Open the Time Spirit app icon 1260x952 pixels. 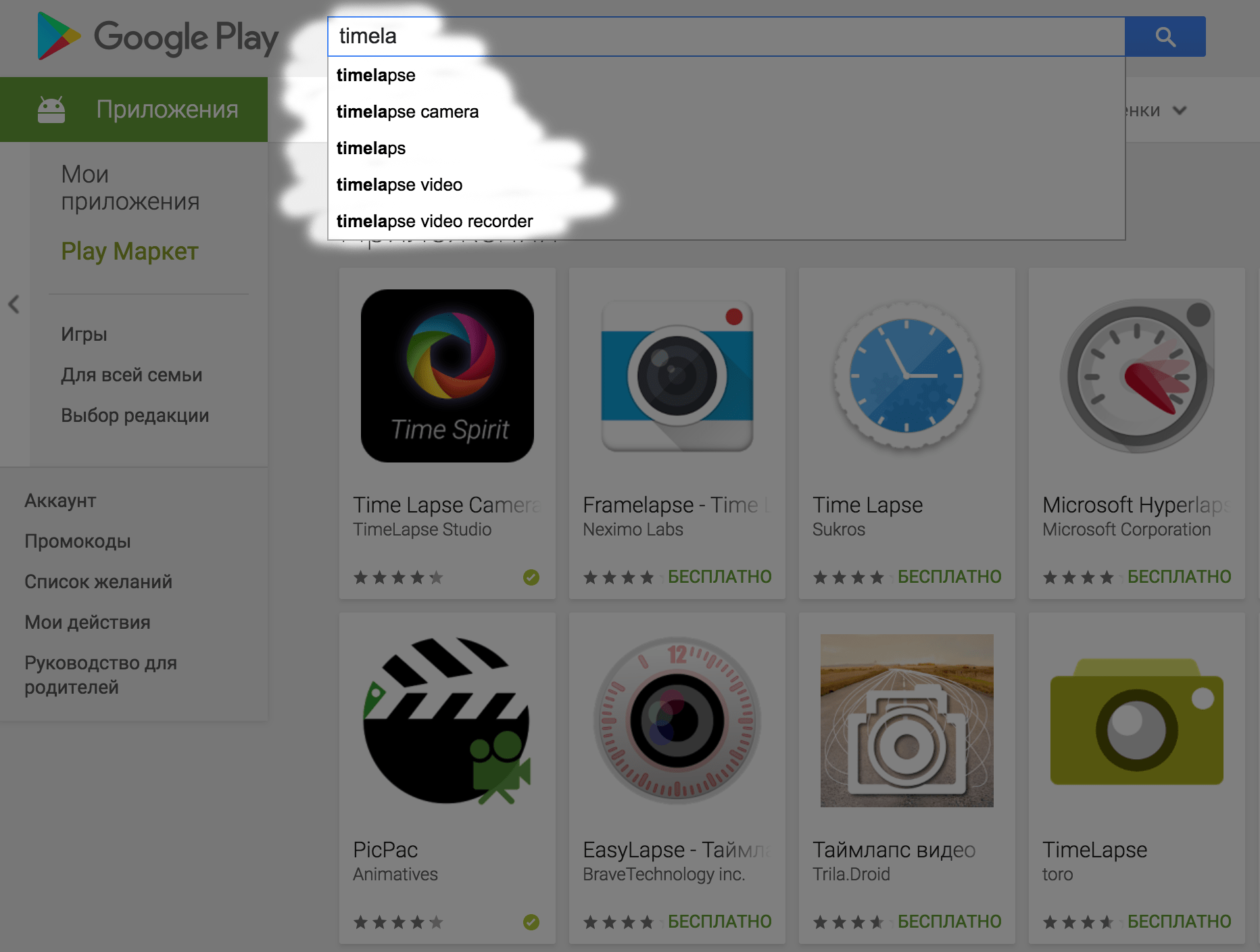coord(447,376)
